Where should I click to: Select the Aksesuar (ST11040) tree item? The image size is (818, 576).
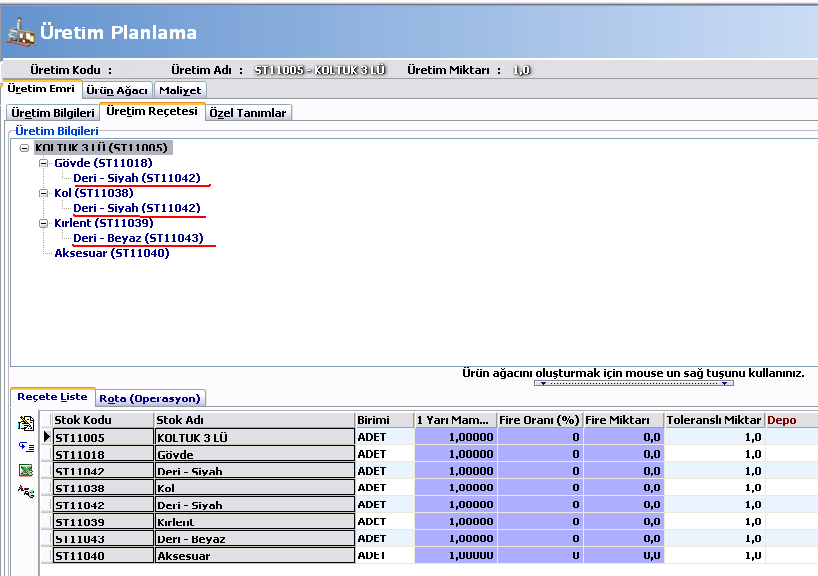click(112, 253)
